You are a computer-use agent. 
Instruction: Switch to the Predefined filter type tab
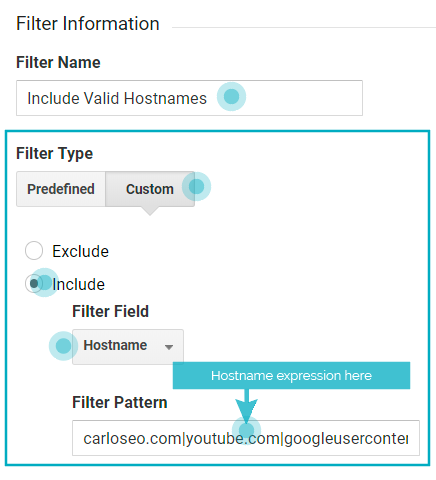point(61,189)
